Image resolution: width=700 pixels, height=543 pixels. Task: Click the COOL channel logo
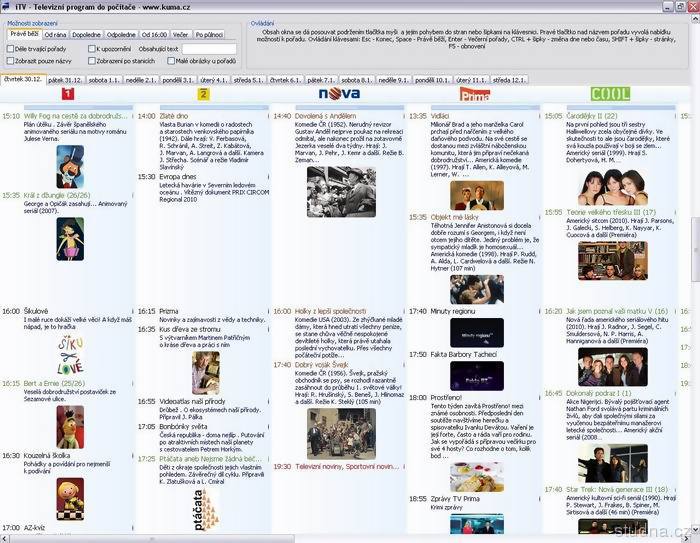pos(610,94)
